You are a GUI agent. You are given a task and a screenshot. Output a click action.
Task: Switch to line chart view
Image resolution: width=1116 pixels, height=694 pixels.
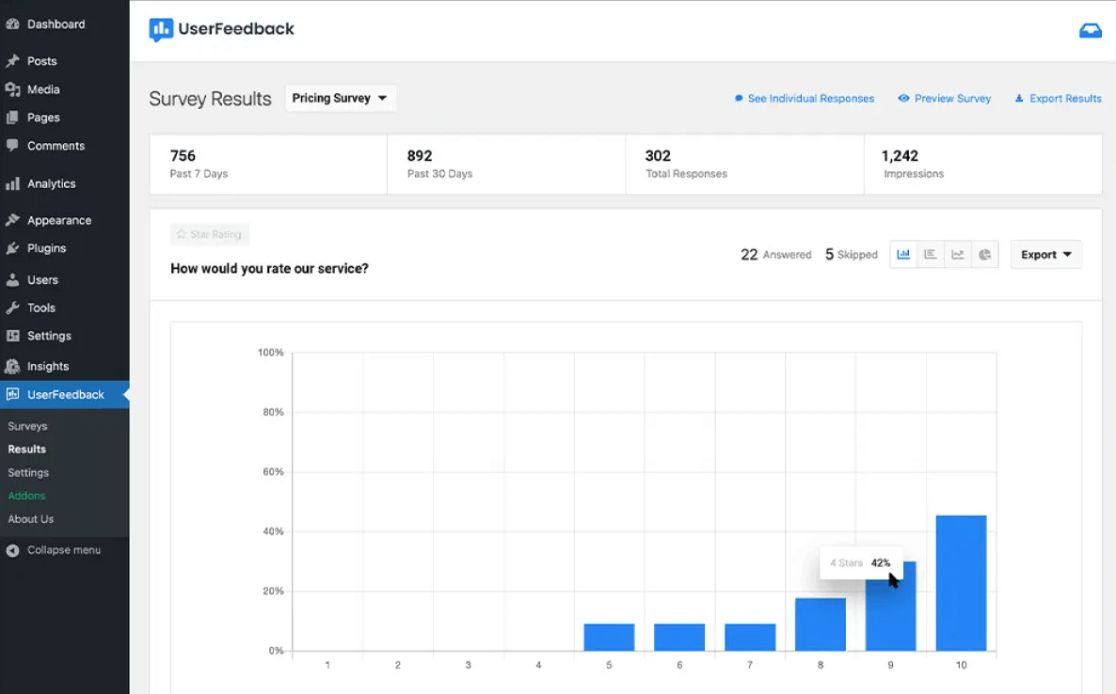pos(957,255)
